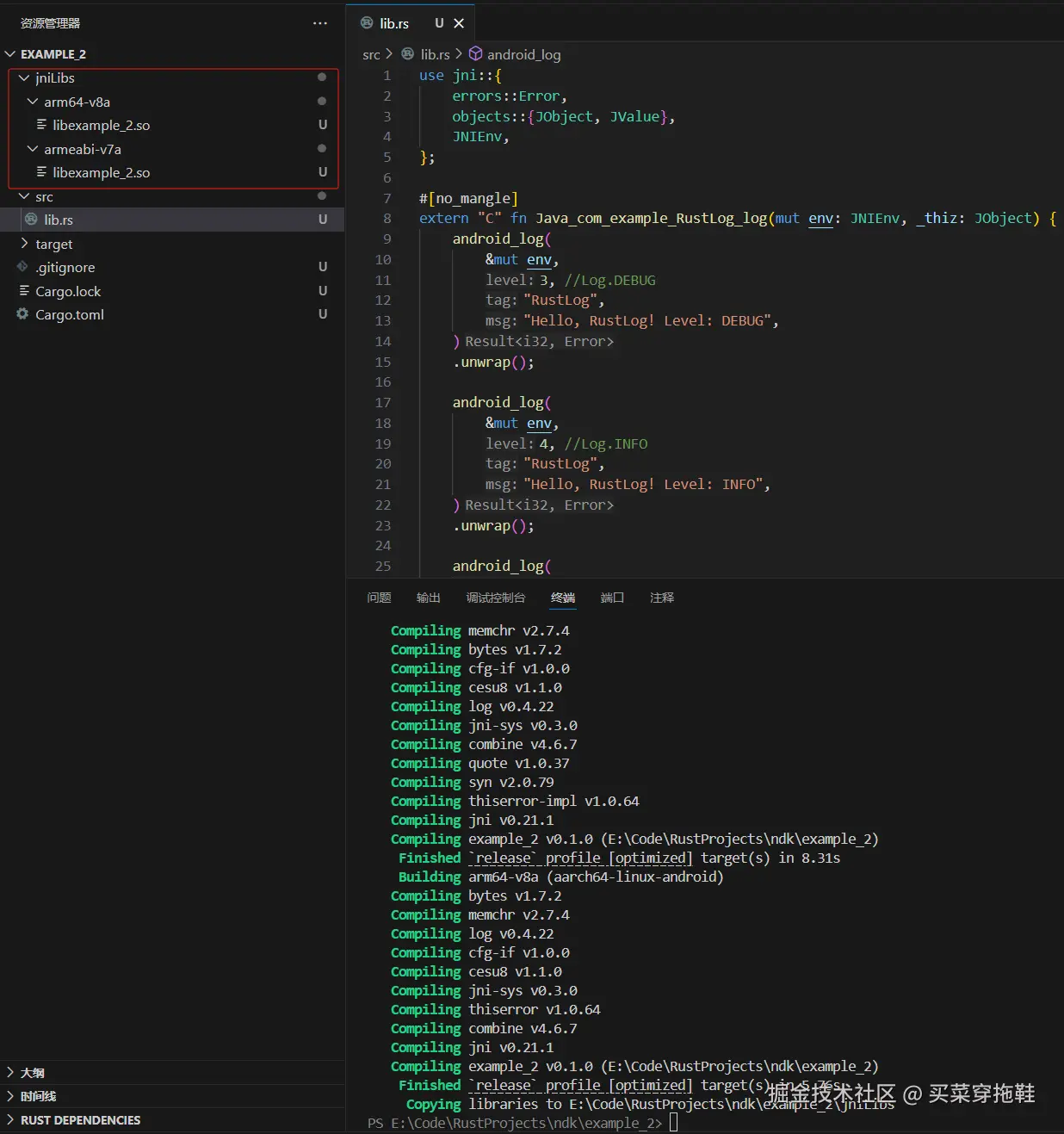Click the lib.rs file icon in breadcrumb
Viewport: 1064px width, 1134px height.
point(408,54)
